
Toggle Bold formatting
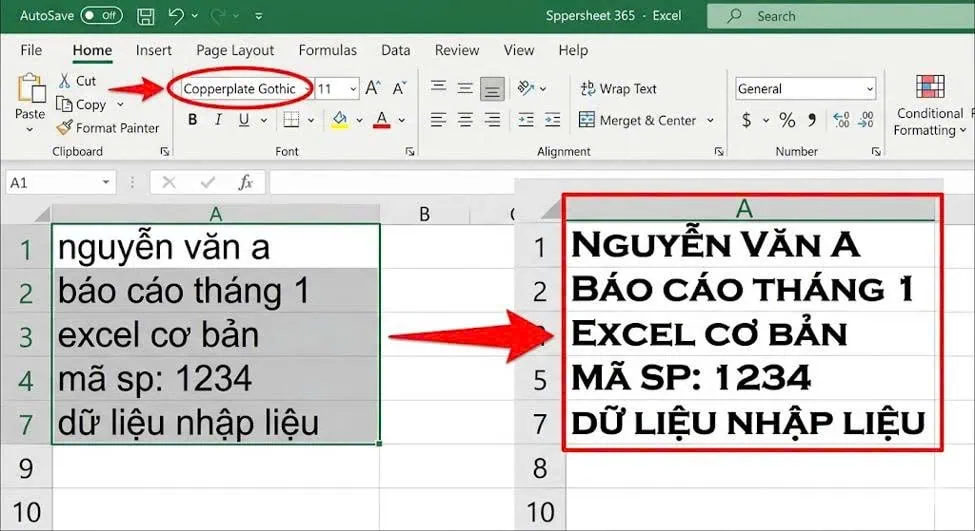click(192, 119)
